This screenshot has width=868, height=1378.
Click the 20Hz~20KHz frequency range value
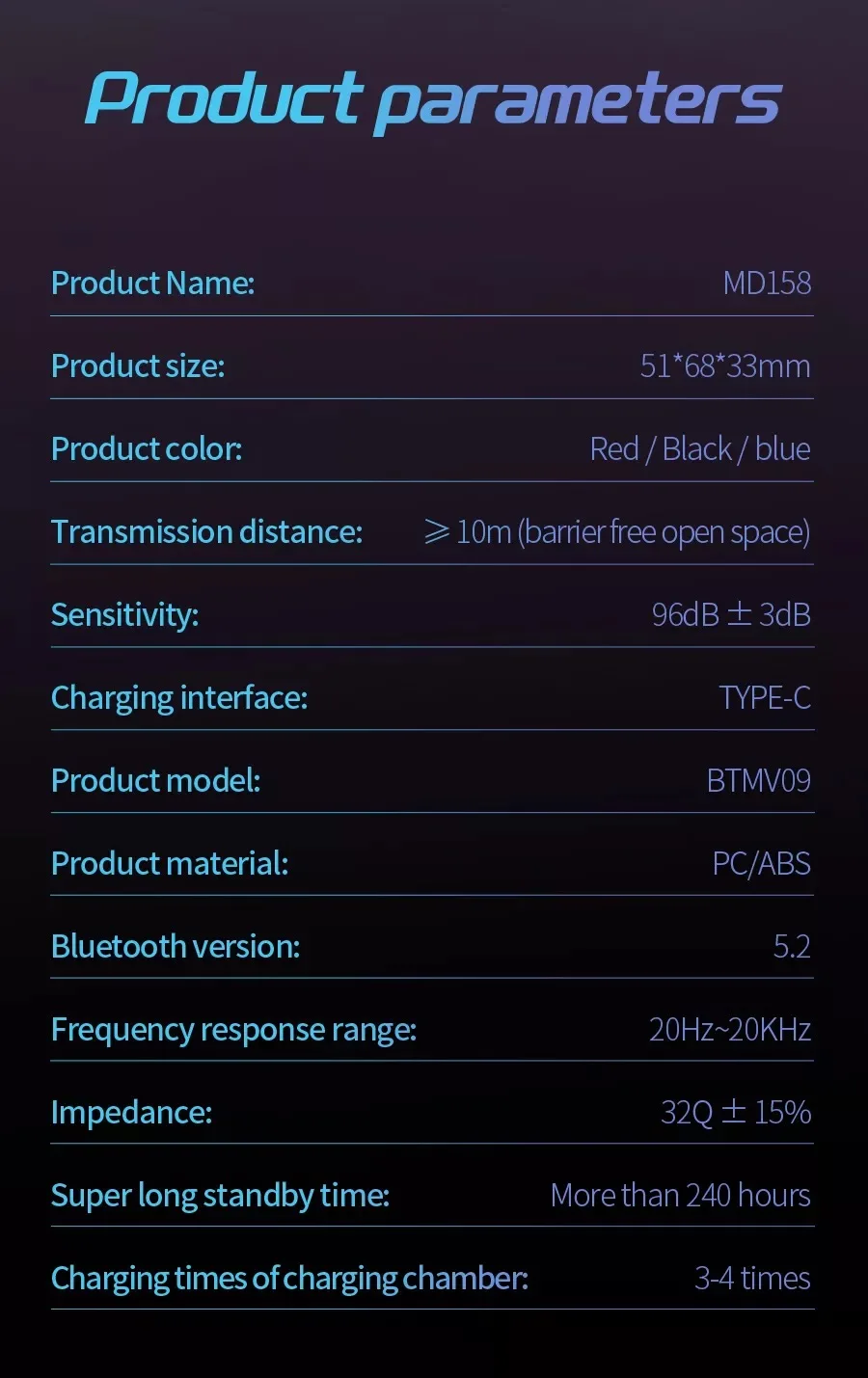(x=729, y=1030)
